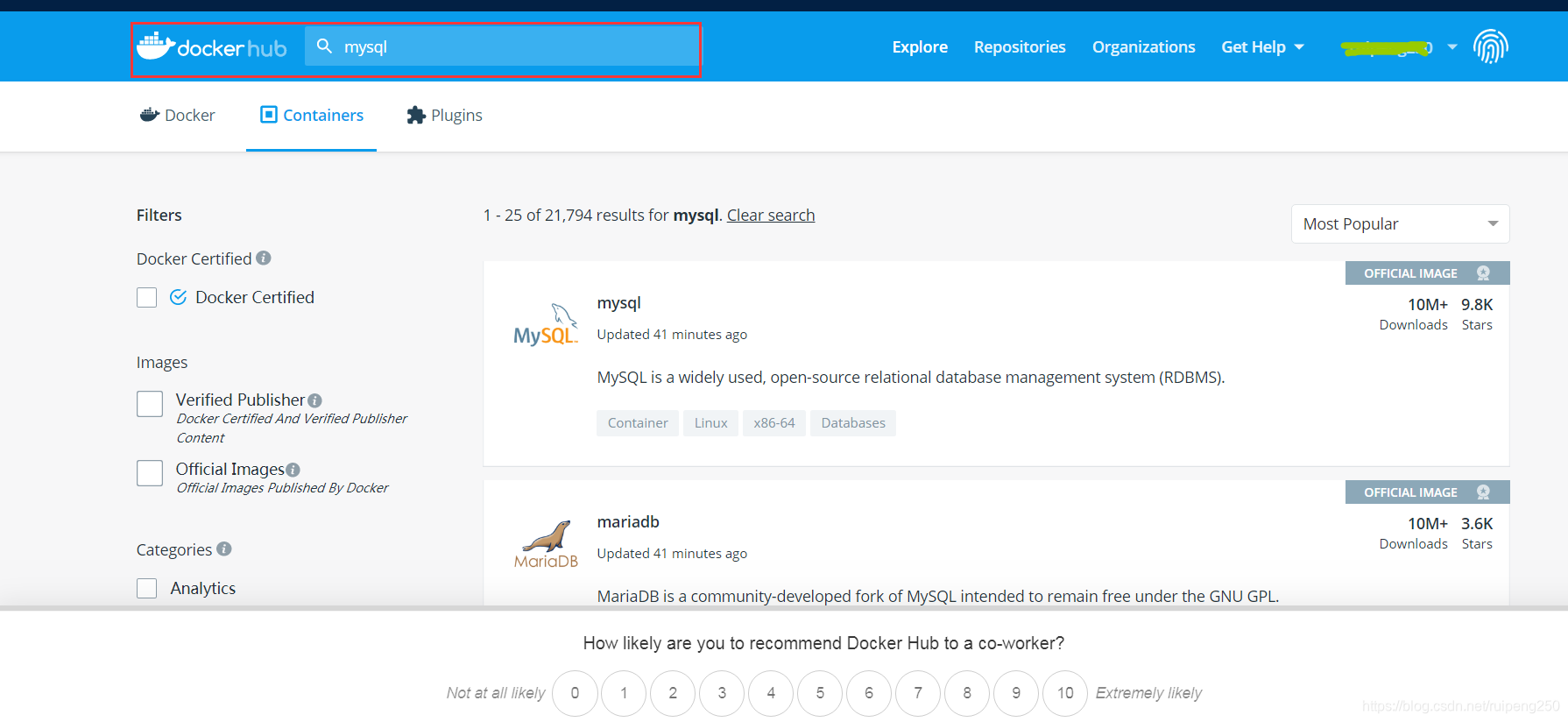Viewport: 1568px width, 722px height.
Task: Rate recommendation score 0
Action: pos(575,693)
